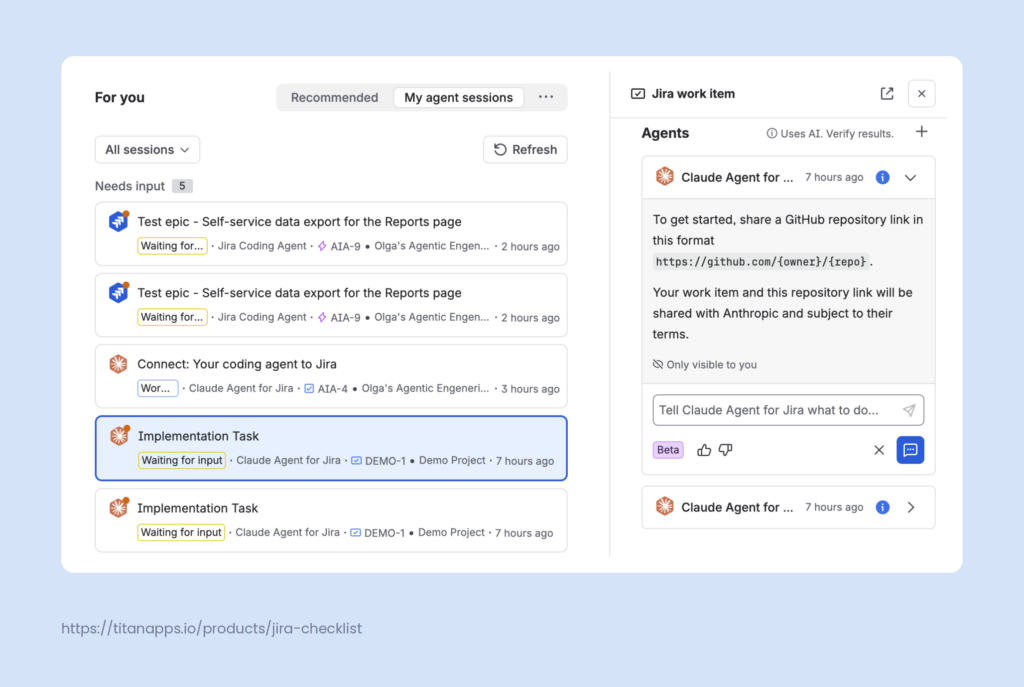This screenshot has width=1024, height=687.
Task: Open the three-dot more options menu
Action: tap(546, 97)
